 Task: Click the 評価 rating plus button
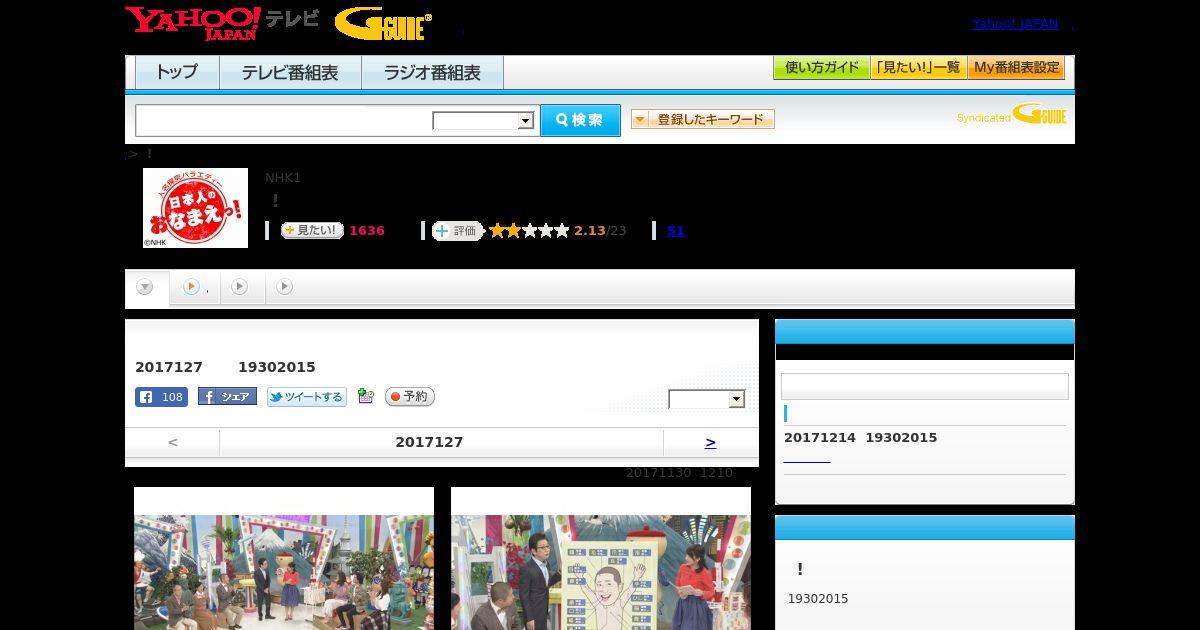[457, 231]
